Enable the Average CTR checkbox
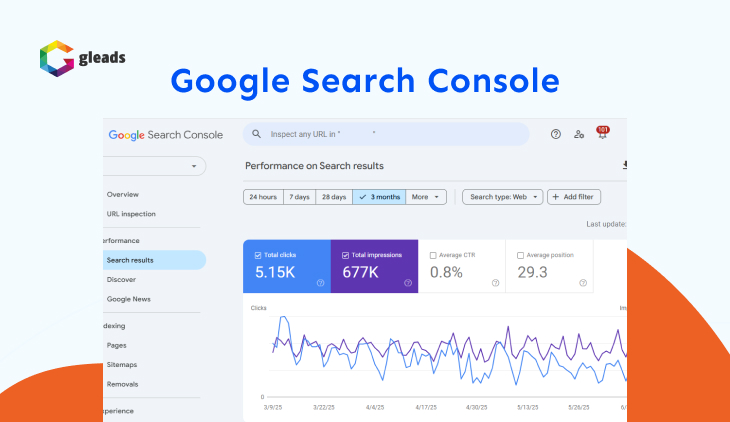 coord(433,255)
